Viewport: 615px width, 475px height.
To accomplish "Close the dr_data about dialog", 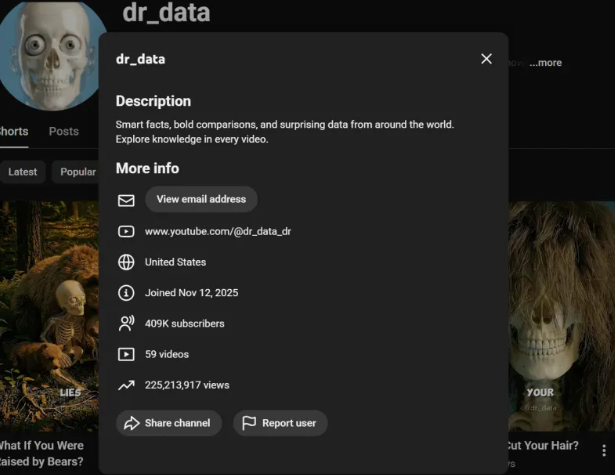I will tap(486, 59).
